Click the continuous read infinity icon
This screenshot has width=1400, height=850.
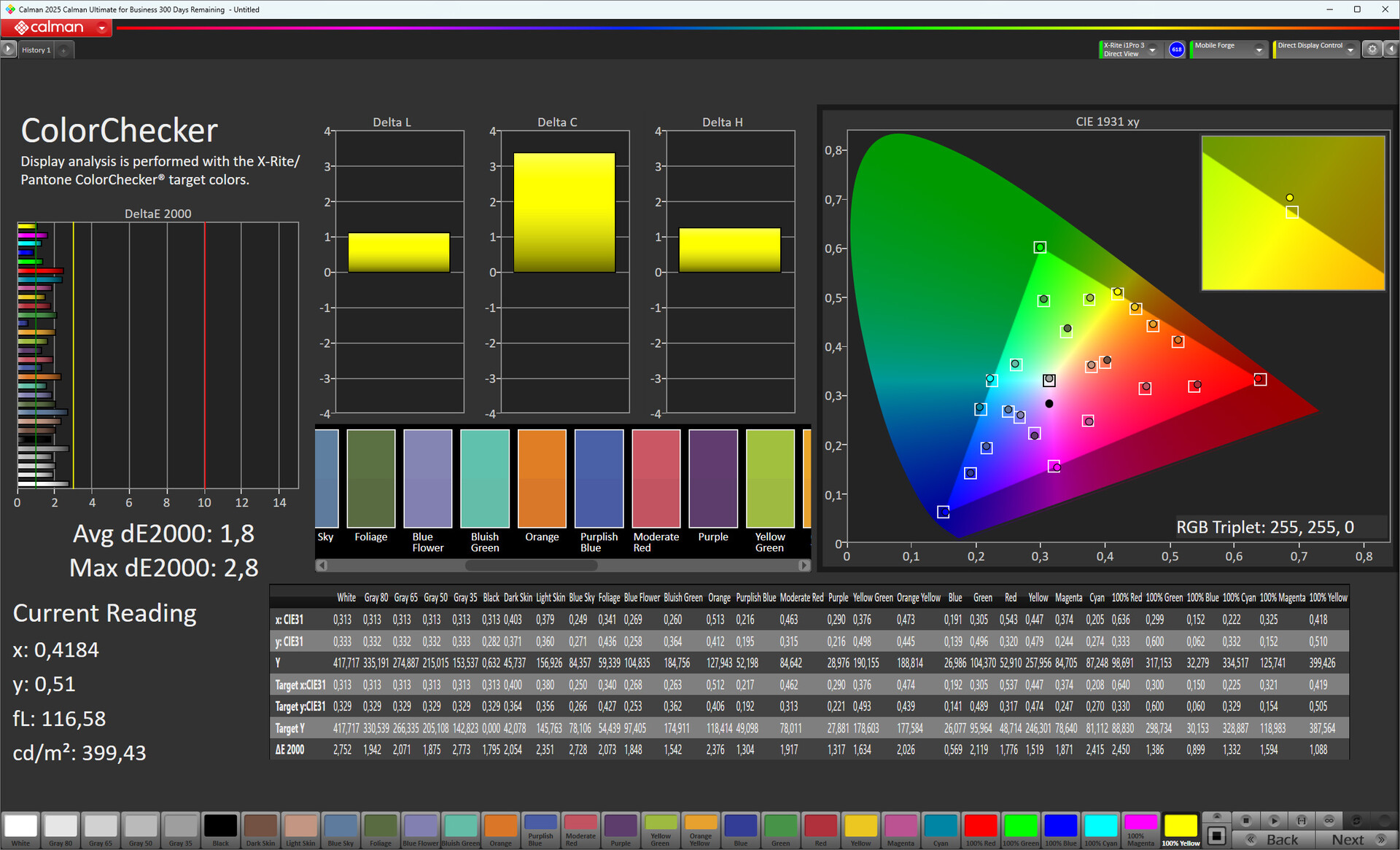click(1329, 821)
